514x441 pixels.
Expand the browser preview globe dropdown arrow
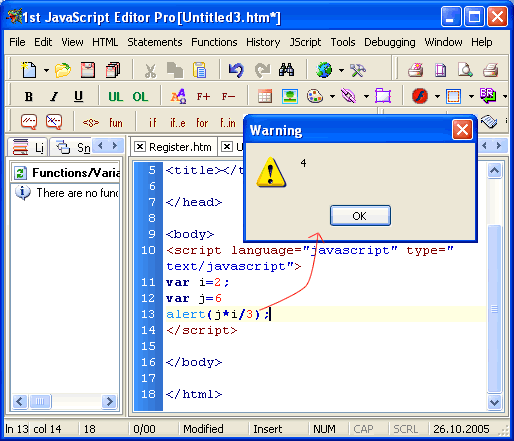tap(341, 70)
